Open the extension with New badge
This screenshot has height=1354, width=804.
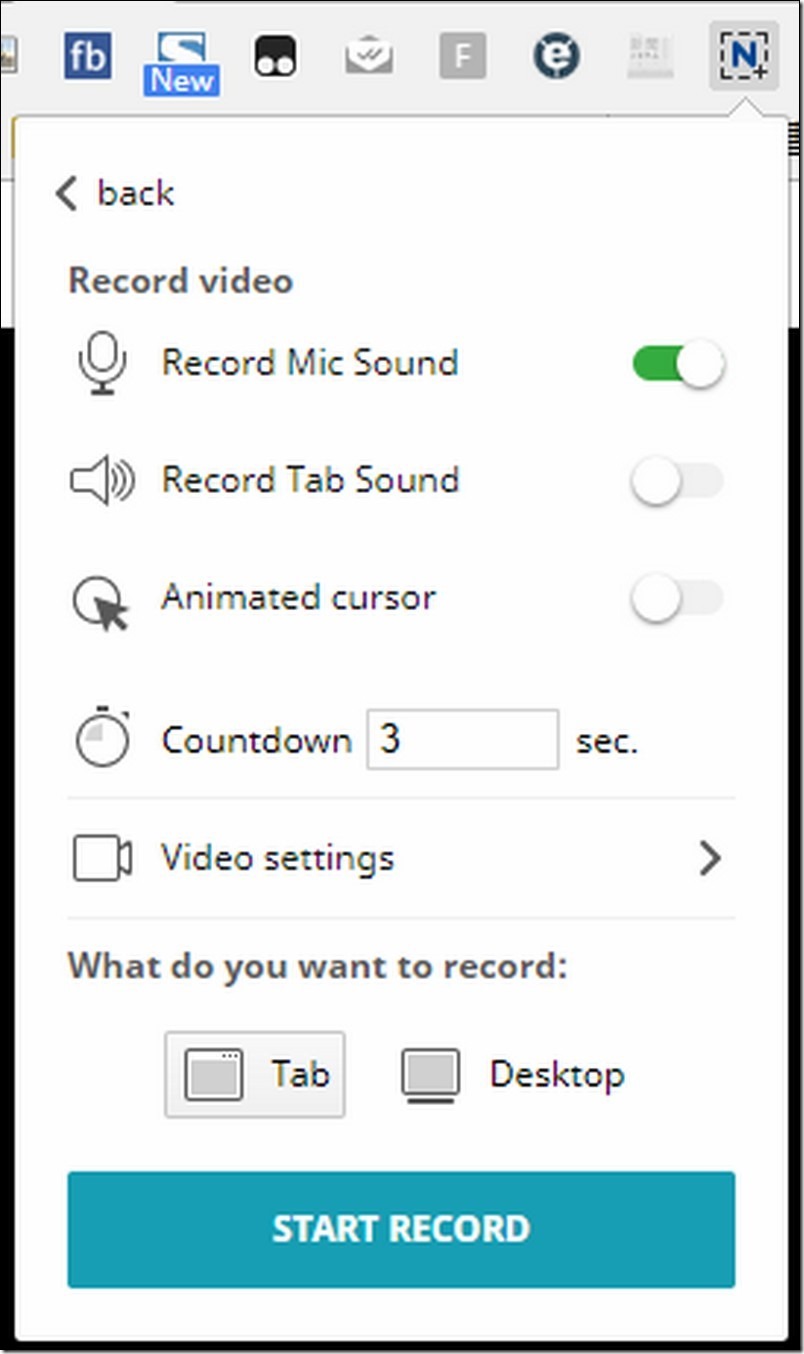pyautogui.click(x=181, y=61)
